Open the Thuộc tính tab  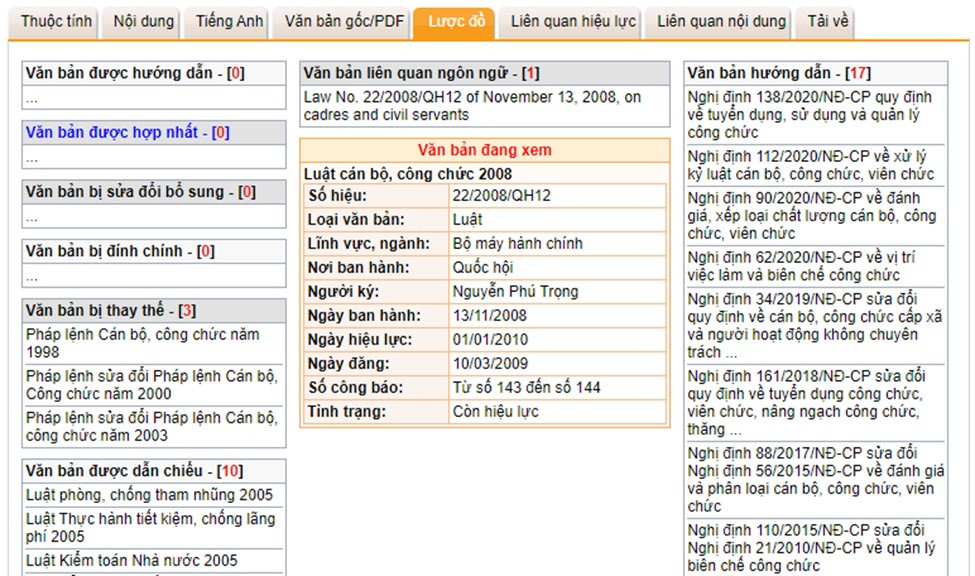click(56, 21)
